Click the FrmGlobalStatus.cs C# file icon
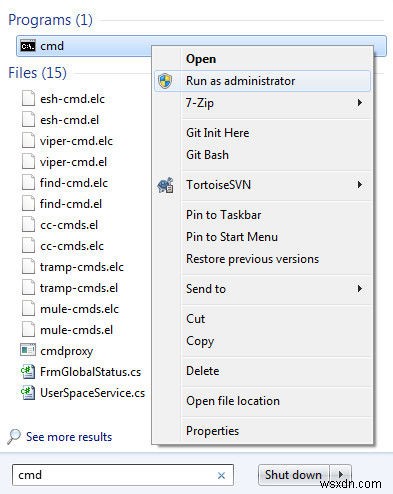Screen dimensions: 393x494 point(28,372)
